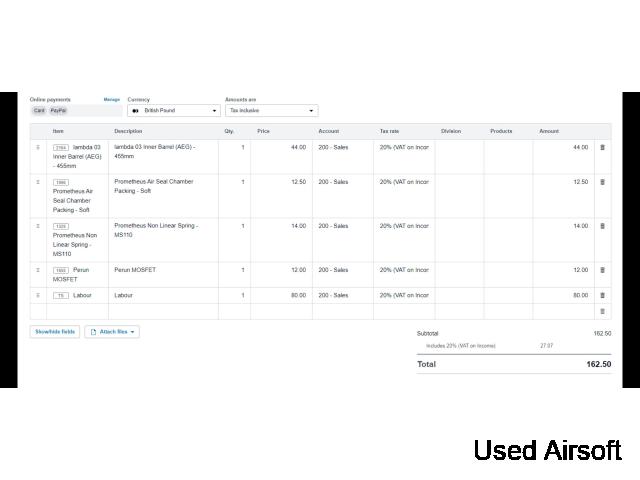Image resolution: width=640 pixels, height=480 pixels.
Task: Edit the Labour price field of 80.00
Action: [281, 295]
